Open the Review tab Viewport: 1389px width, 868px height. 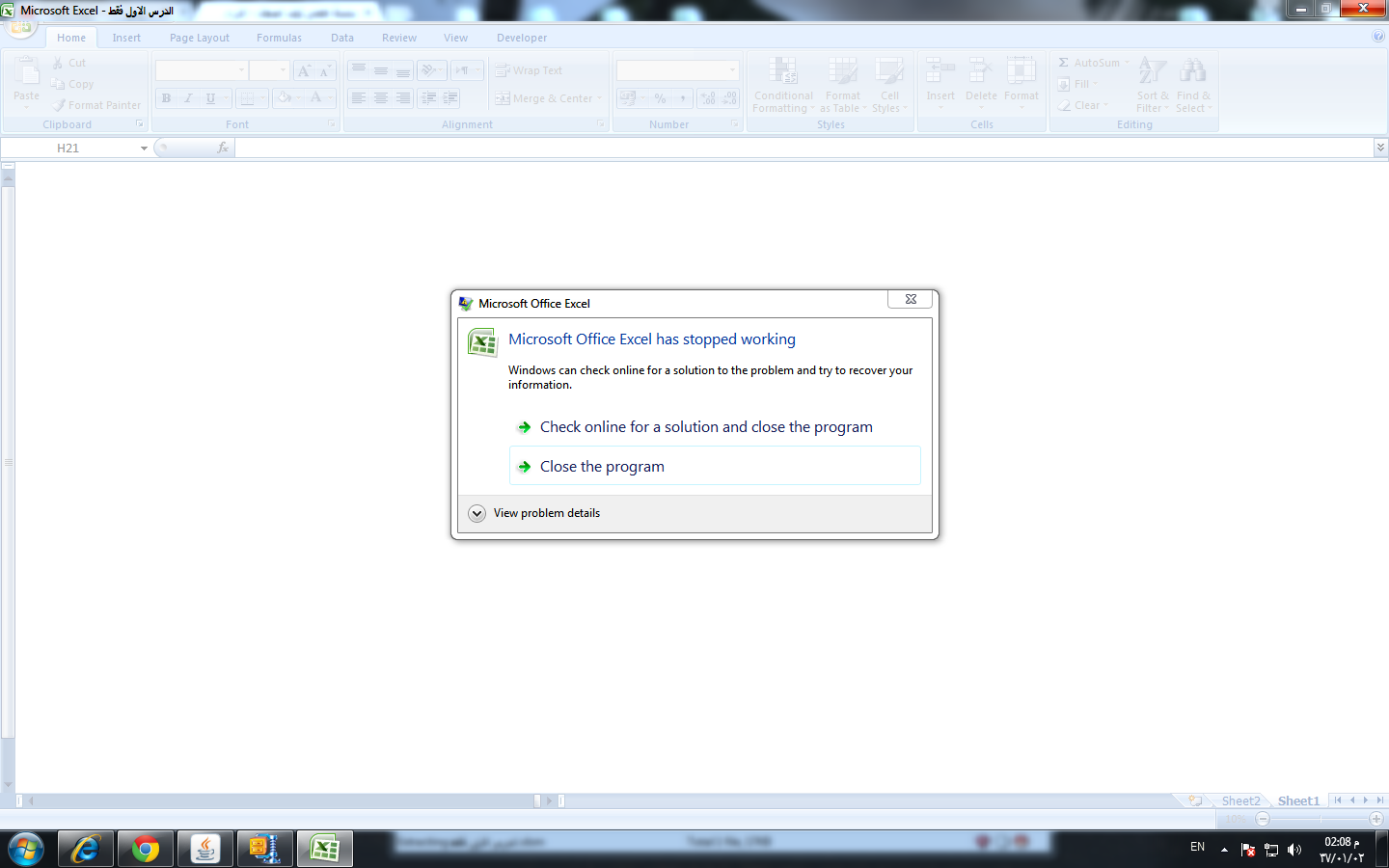pos(399,38)
